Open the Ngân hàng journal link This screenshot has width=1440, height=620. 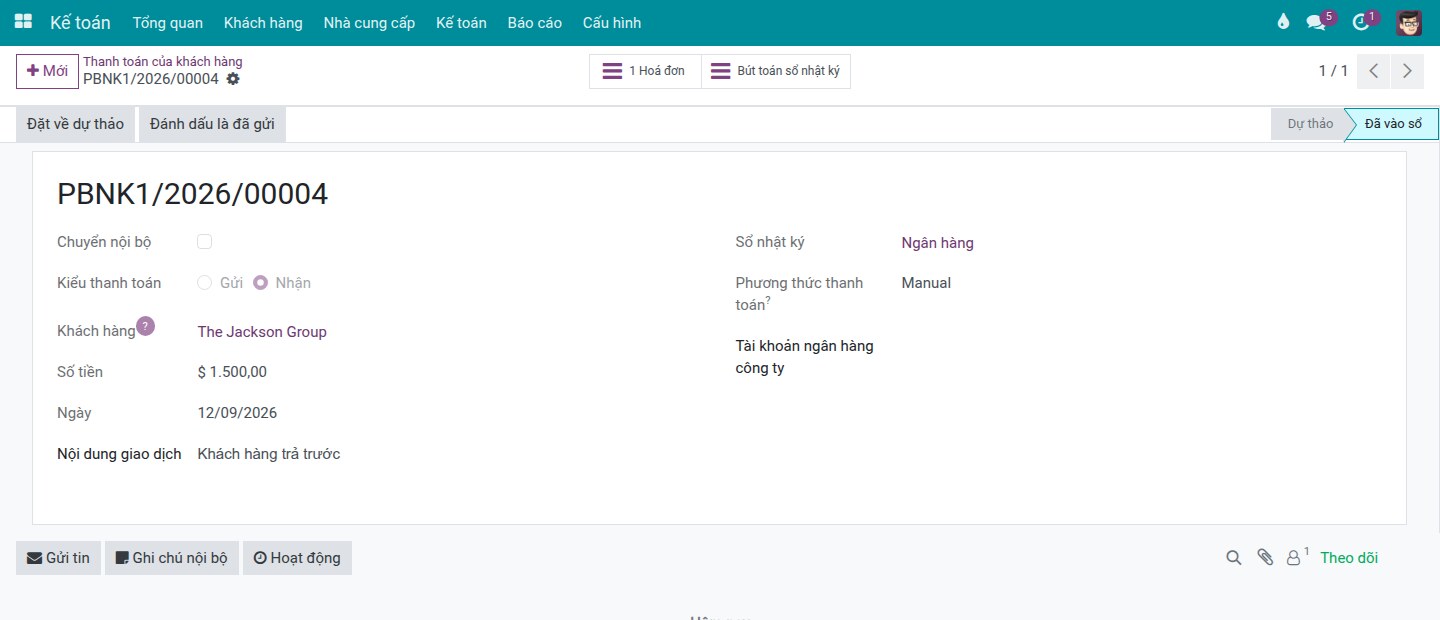pyautogui.click(x=937, y=243)
